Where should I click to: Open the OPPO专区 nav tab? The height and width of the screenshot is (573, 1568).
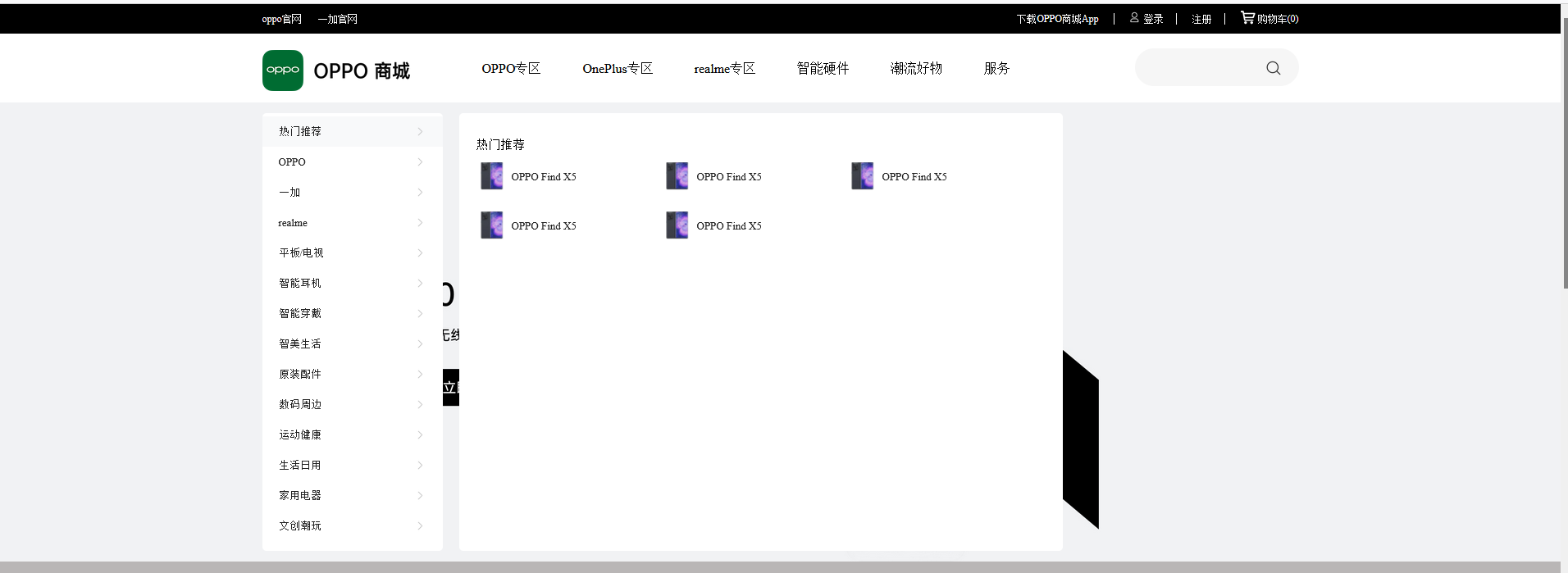[511, 69]
